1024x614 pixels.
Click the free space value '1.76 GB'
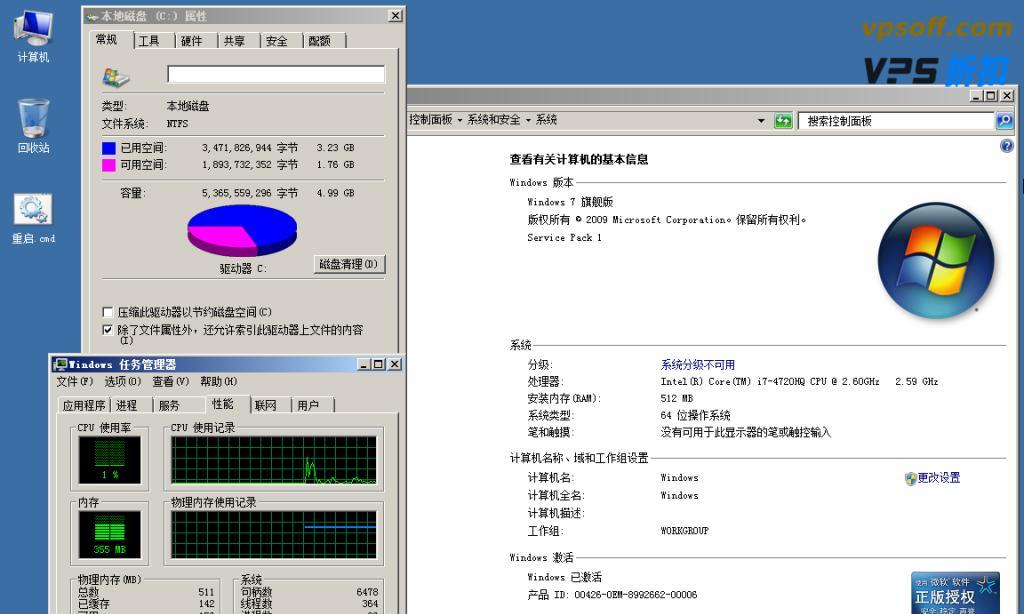pyautogui.click(x=336, y=165)
